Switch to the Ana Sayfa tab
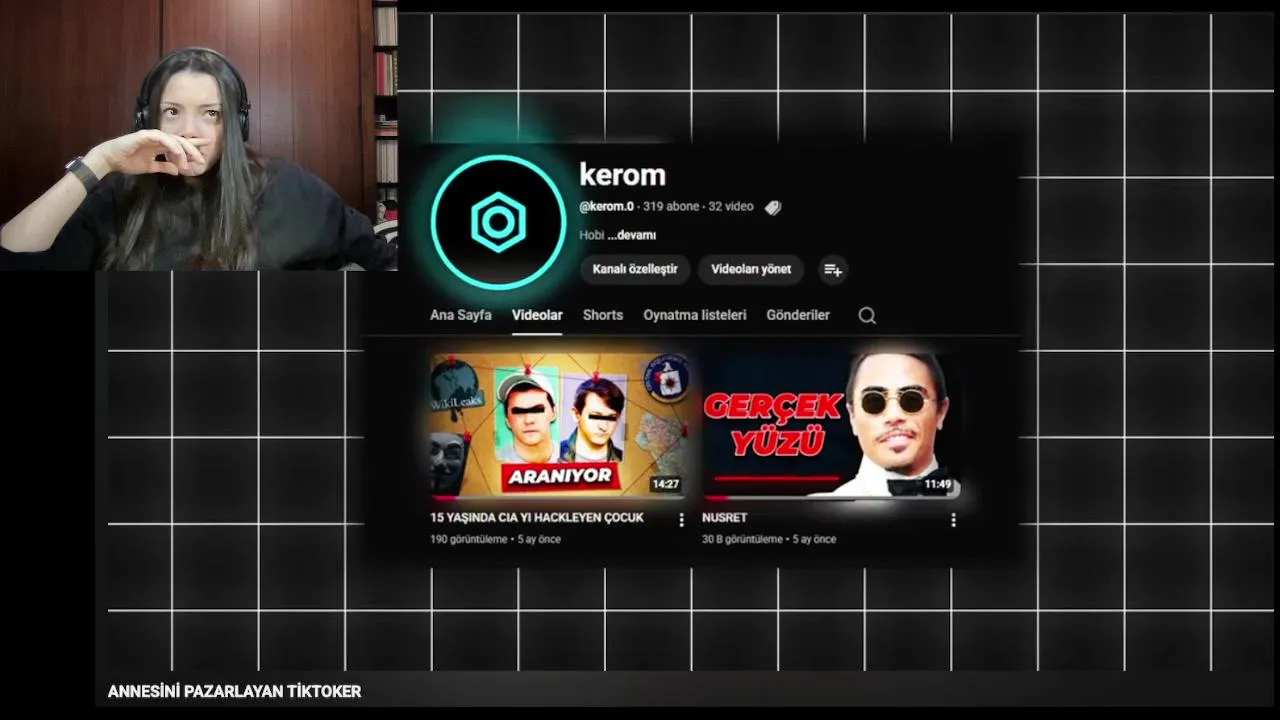Screen dimensions: 1280x720 461,315
